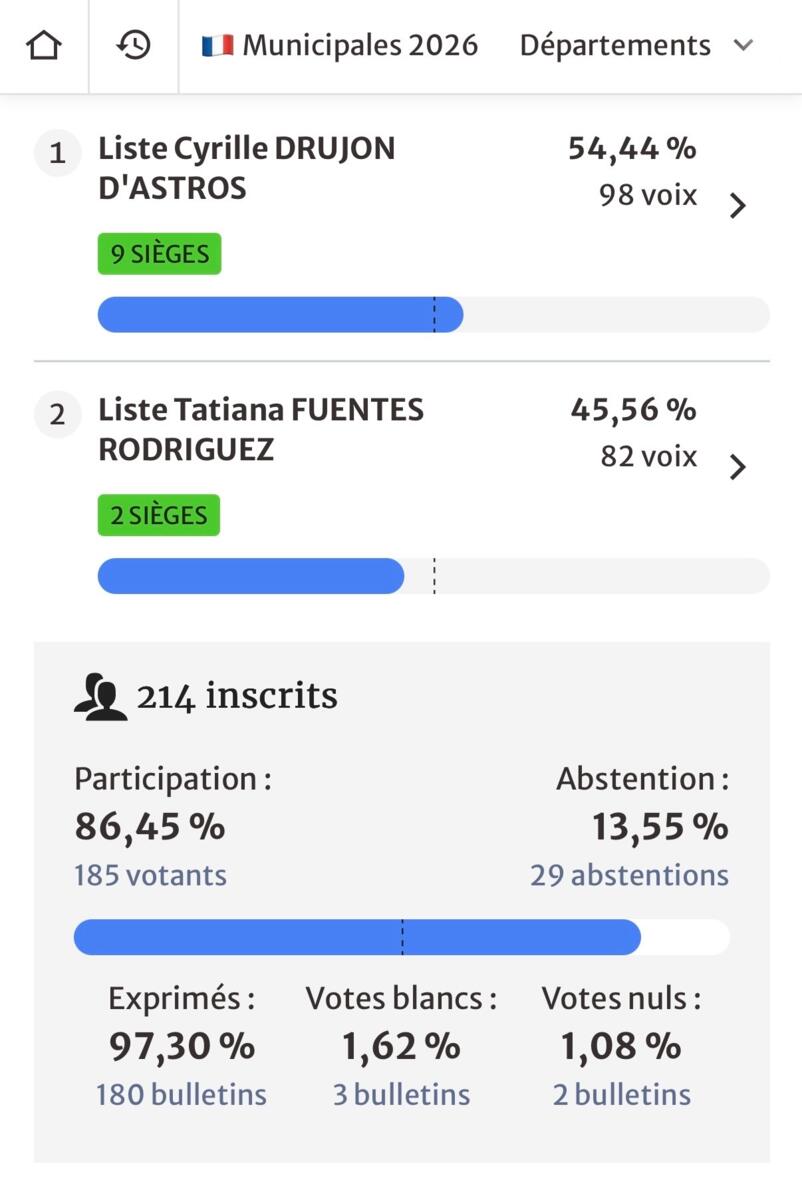Viewport: 802px width, 1200px height.
Task: Open Drujon d'Astros list details arrow
Action: pos(738,206)
